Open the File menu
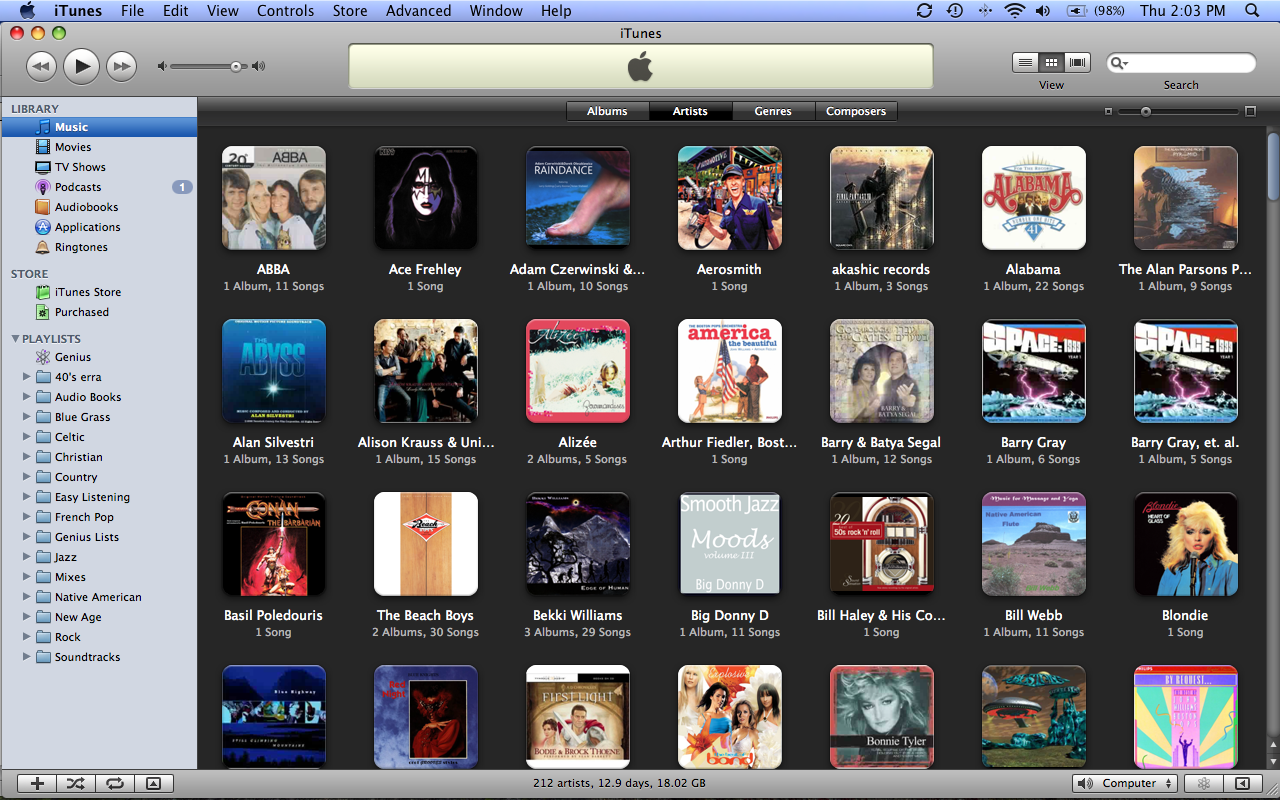1280x800 pixels. 132,11
